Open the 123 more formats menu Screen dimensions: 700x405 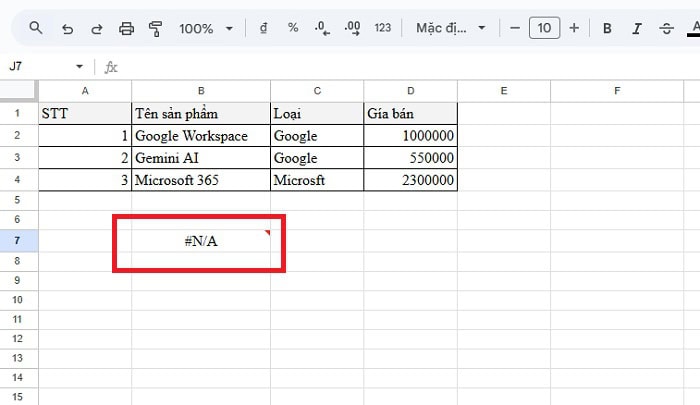click(x=382, y=28)
